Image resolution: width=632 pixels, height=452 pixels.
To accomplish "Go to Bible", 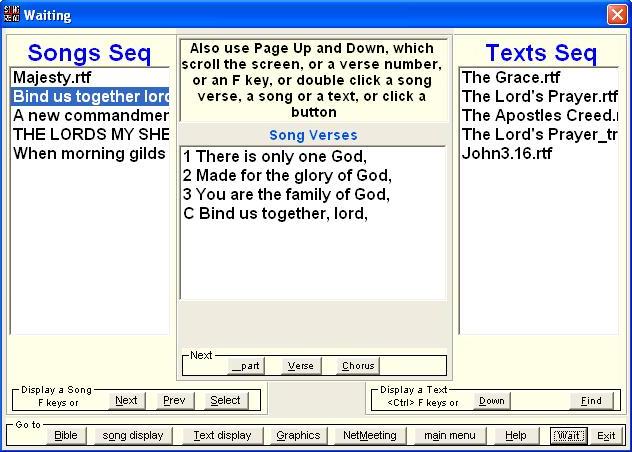I will [66, 435].
